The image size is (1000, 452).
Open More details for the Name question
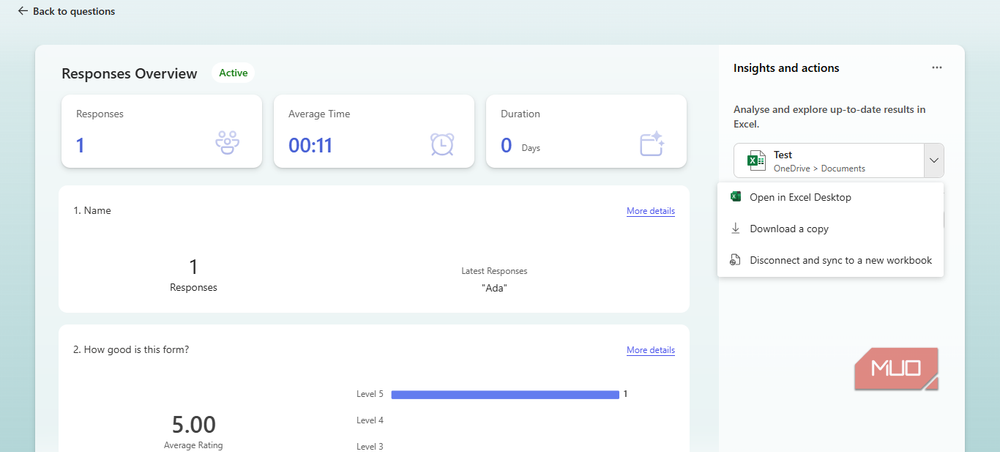(651, 211)
